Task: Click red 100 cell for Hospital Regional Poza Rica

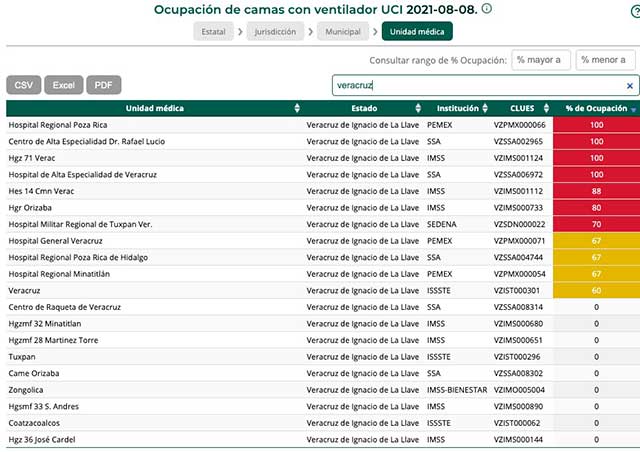Action: (596, 125)
